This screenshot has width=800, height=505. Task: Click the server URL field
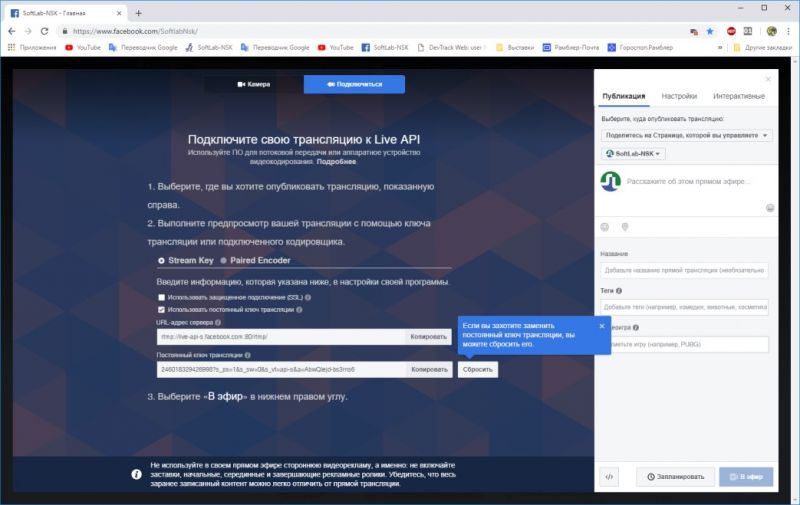[x=281, y=337]
